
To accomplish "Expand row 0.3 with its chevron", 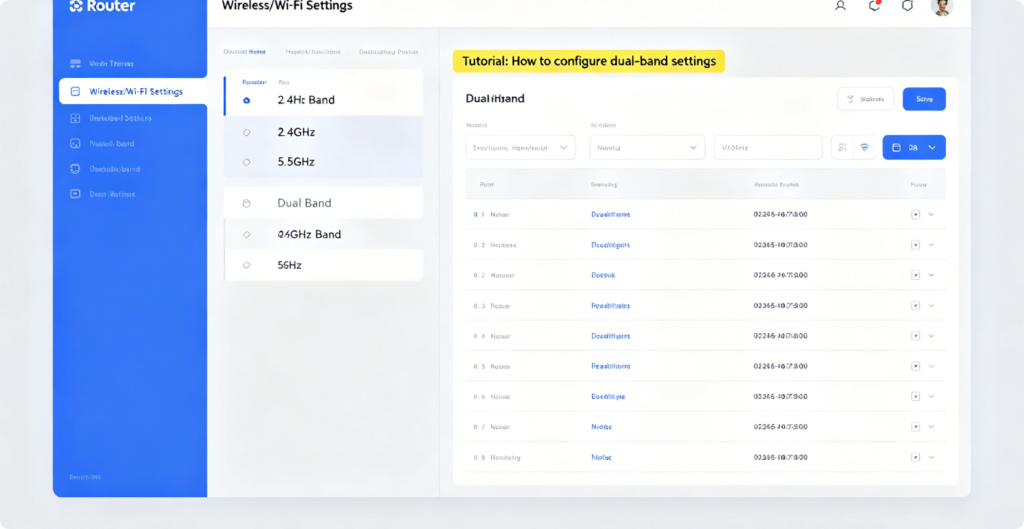I will pos(931,305).
